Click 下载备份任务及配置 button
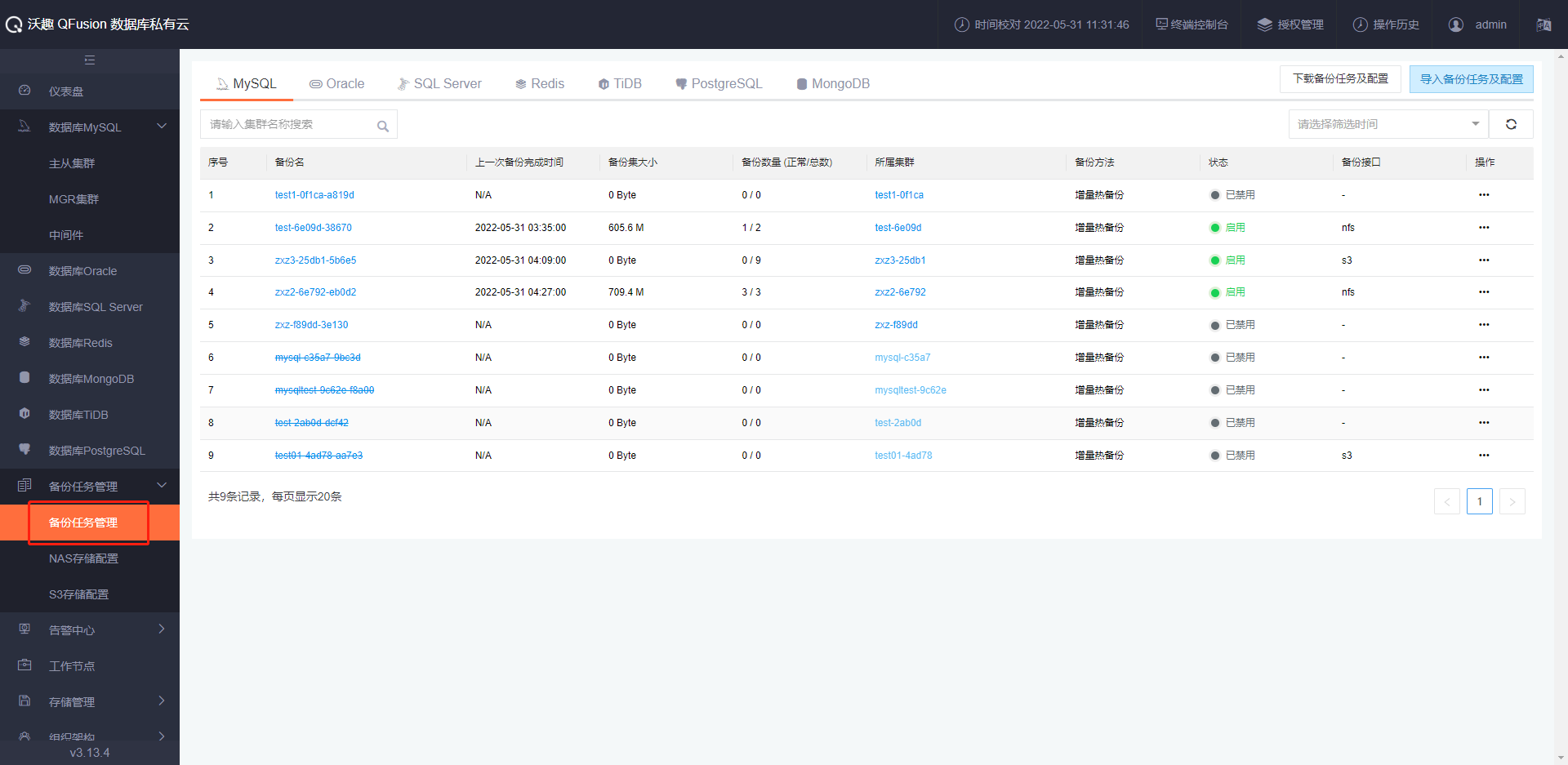This screenshot has width=1568, height=765. pyautogui.click(x=1340, y=79)
